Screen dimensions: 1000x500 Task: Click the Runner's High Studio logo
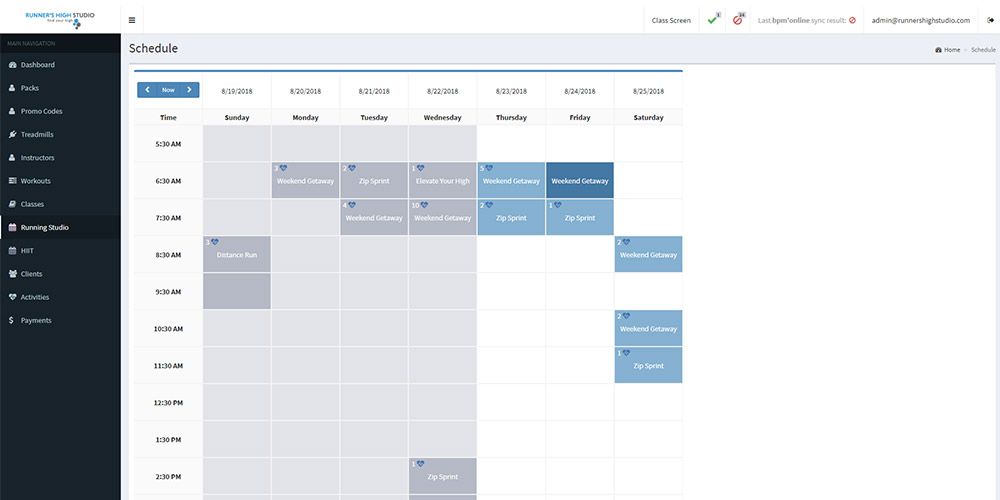[x=60, y=18]
